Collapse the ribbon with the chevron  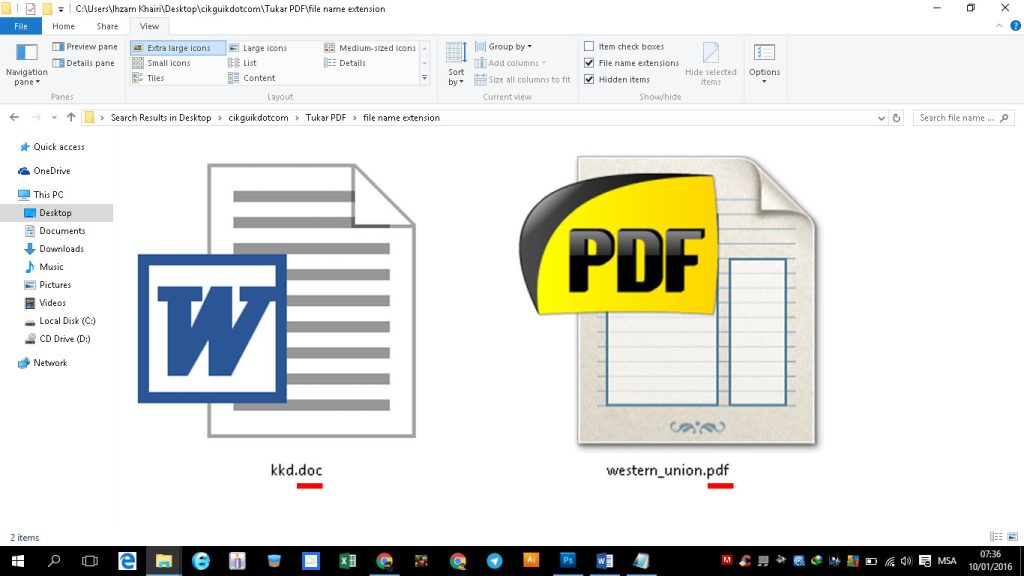pos(999,26)
